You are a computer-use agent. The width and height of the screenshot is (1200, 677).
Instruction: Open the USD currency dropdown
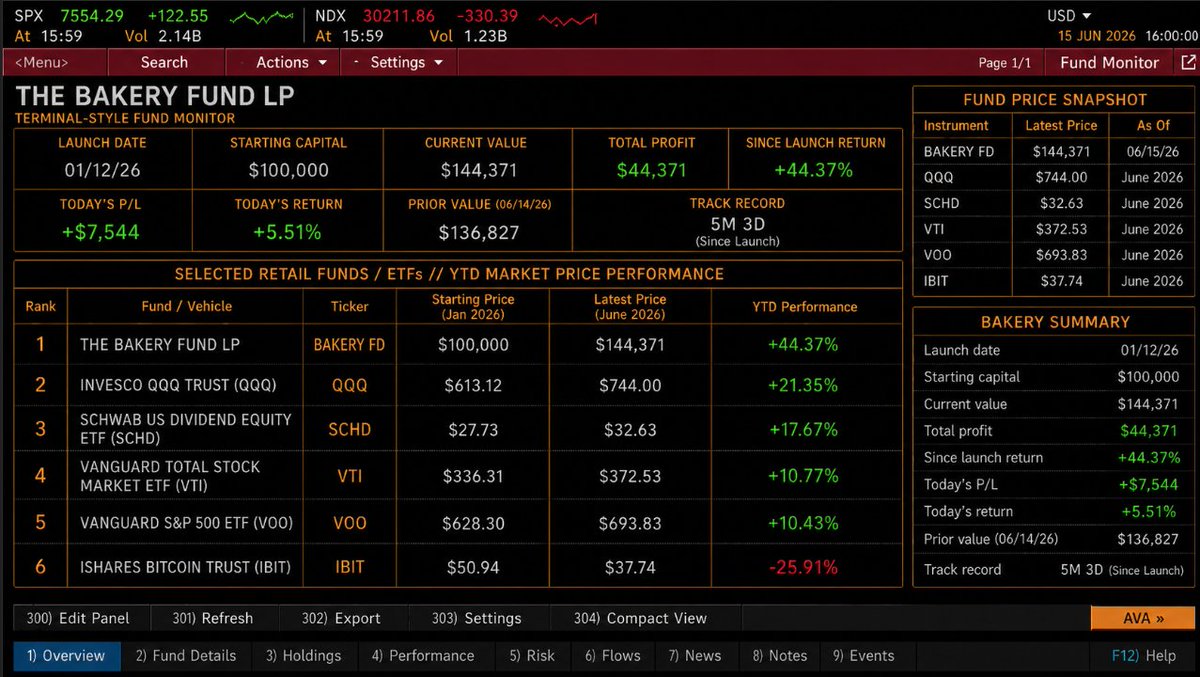point(1069,16)
